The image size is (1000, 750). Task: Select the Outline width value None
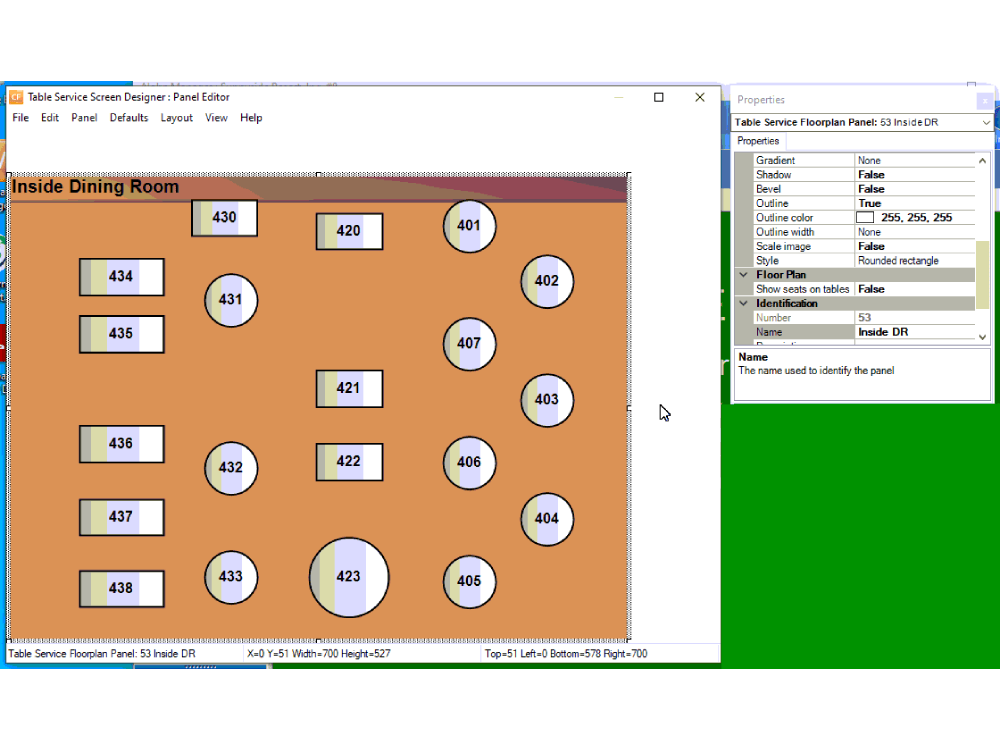coord(915,232)
